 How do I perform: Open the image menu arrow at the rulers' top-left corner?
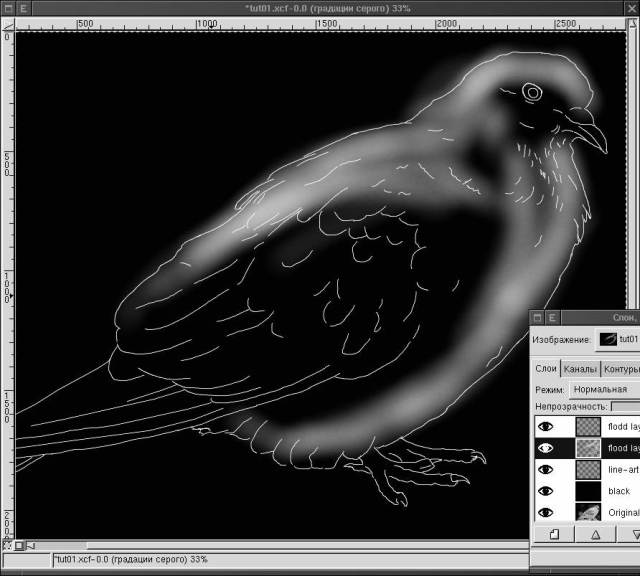[x=7, y=23]
